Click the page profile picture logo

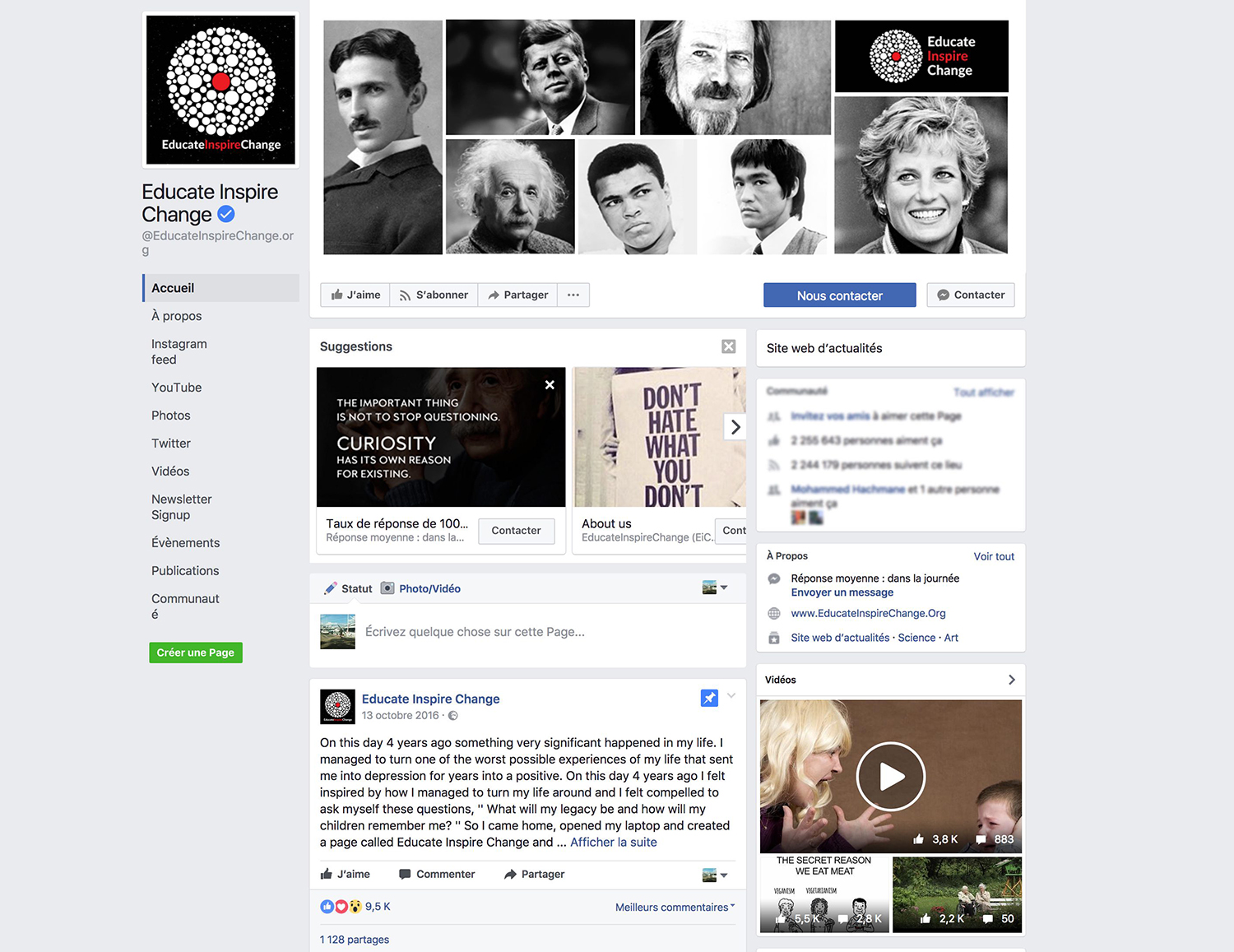[220, 90]
